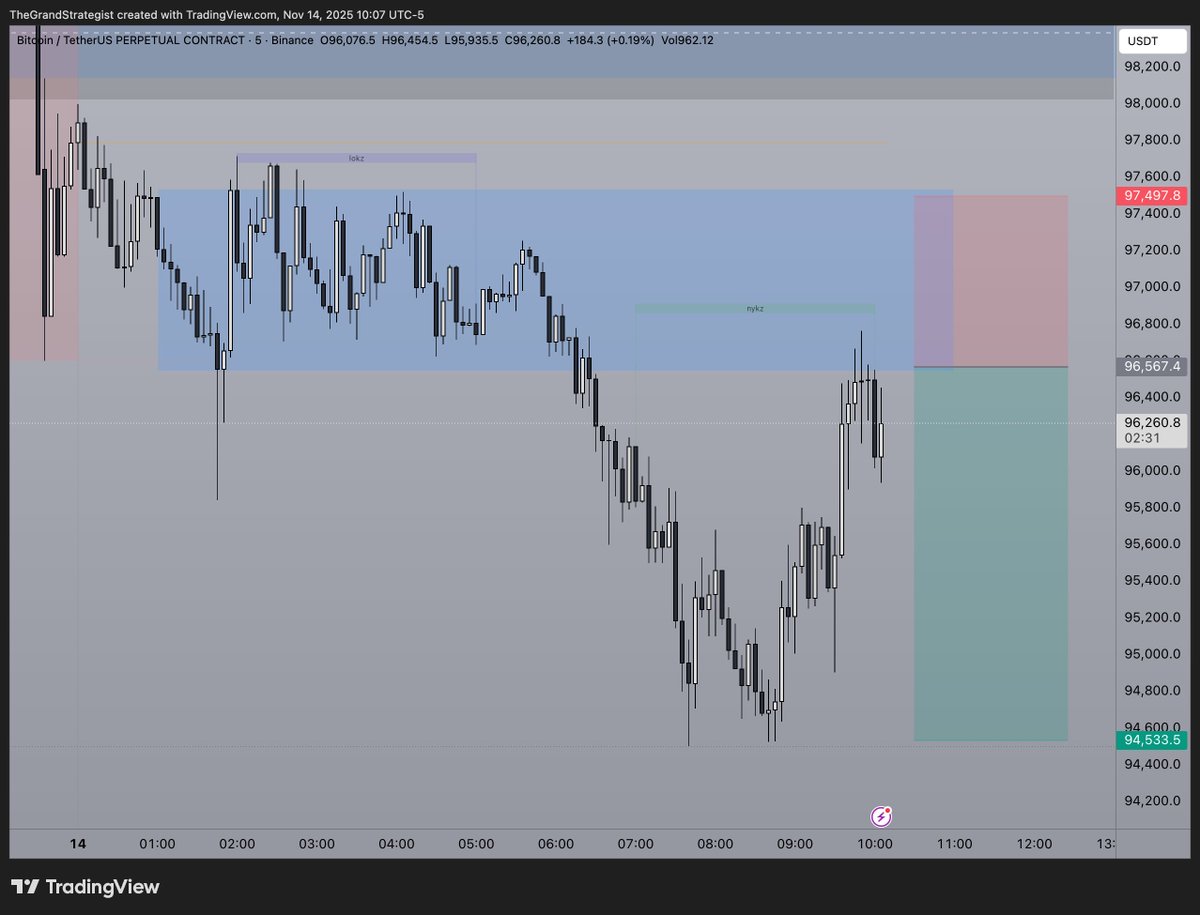The height and width of the screenshot is (915, 1200).
Task: Click the 04:00 time axis label
Action: (x=397, y=844)
